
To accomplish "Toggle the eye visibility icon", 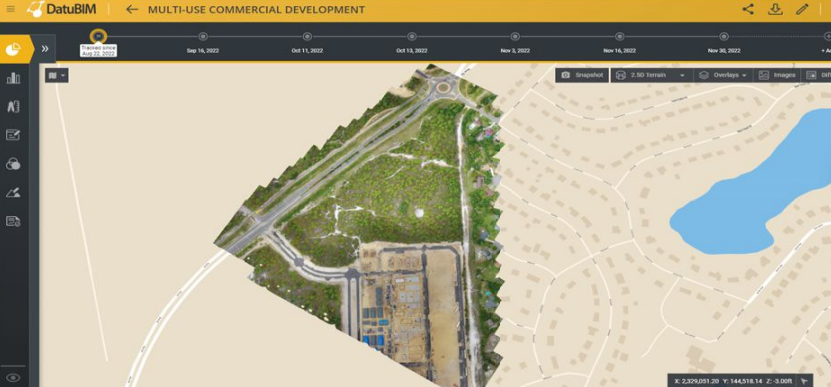I will tap(13, 378).
